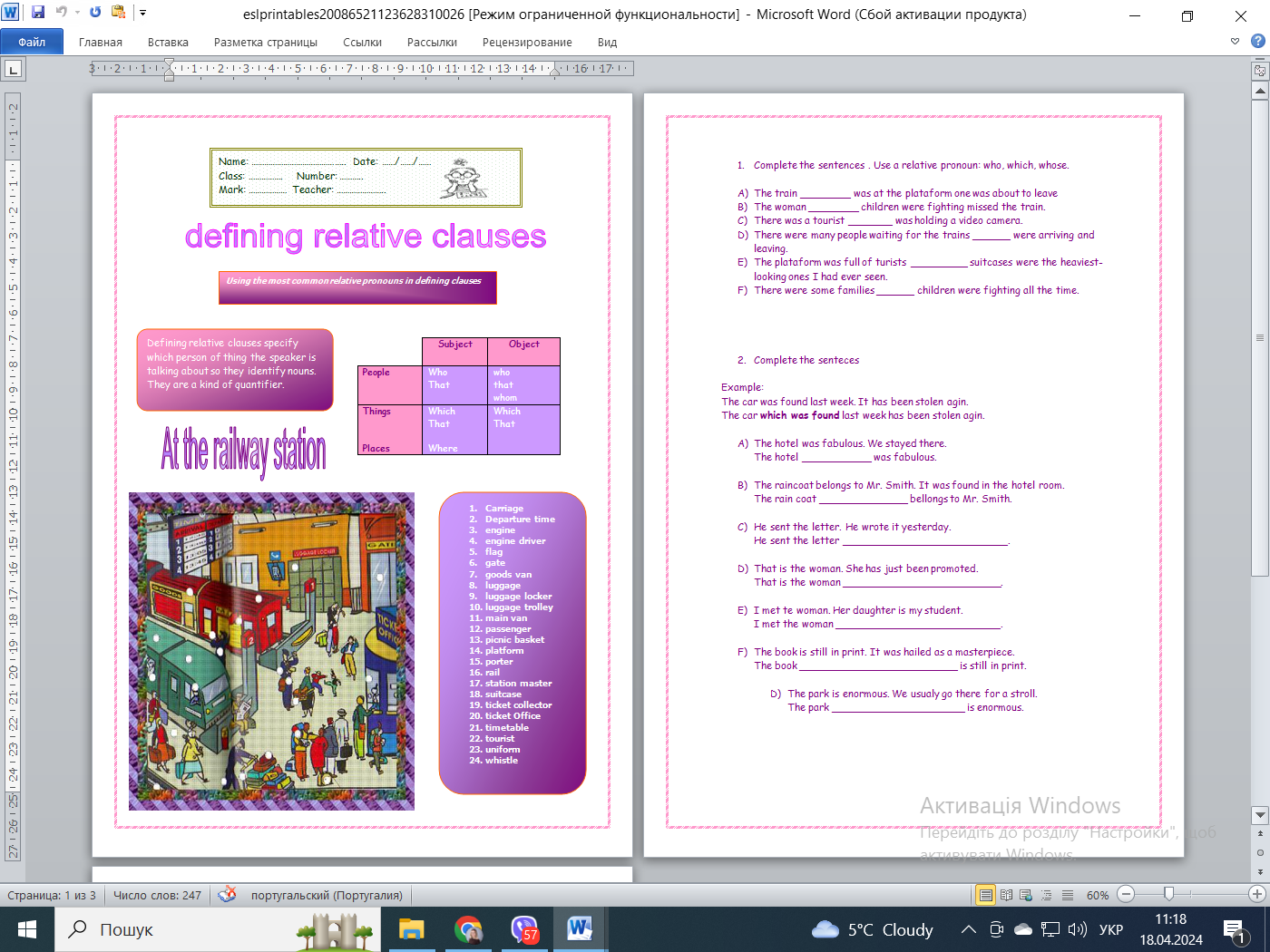Show hidden system tray icons chevron
Image resolution: width=1270 pixels, height=952 pixels.
pyautogui.click(x=969, y=929)
